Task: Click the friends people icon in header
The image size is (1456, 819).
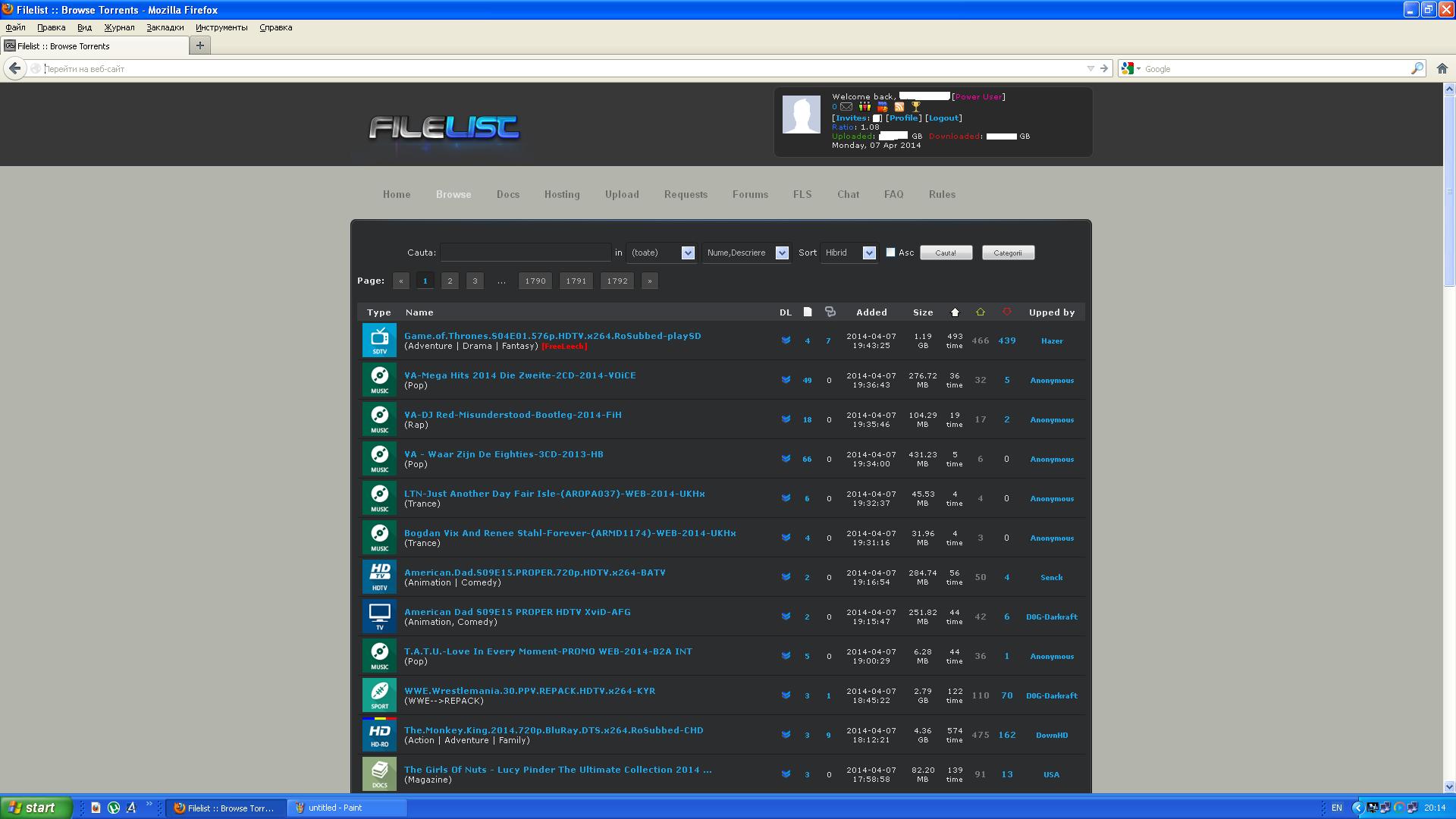Action: [864, 107]
